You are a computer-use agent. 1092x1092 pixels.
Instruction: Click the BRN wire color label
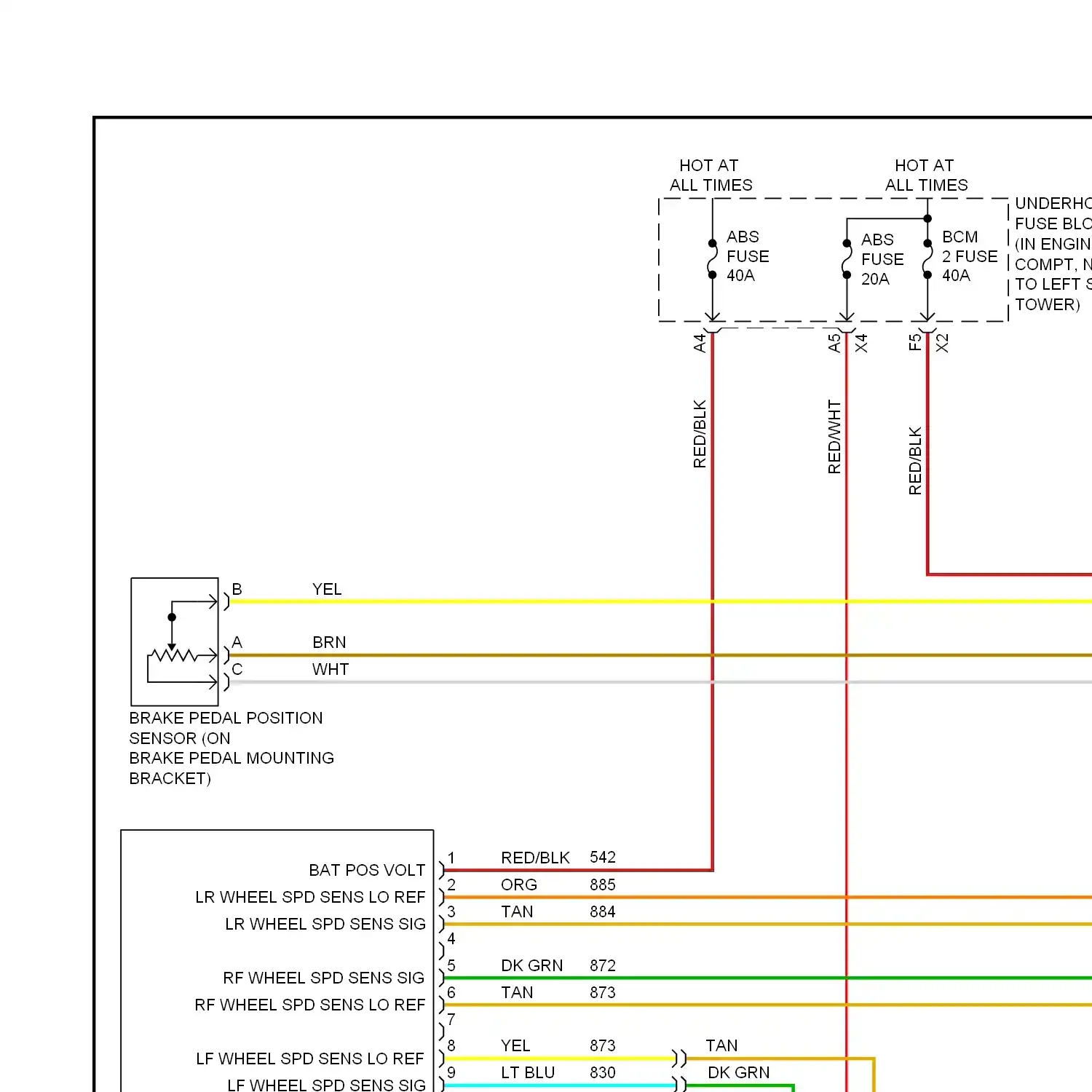(x=329, y=642)
